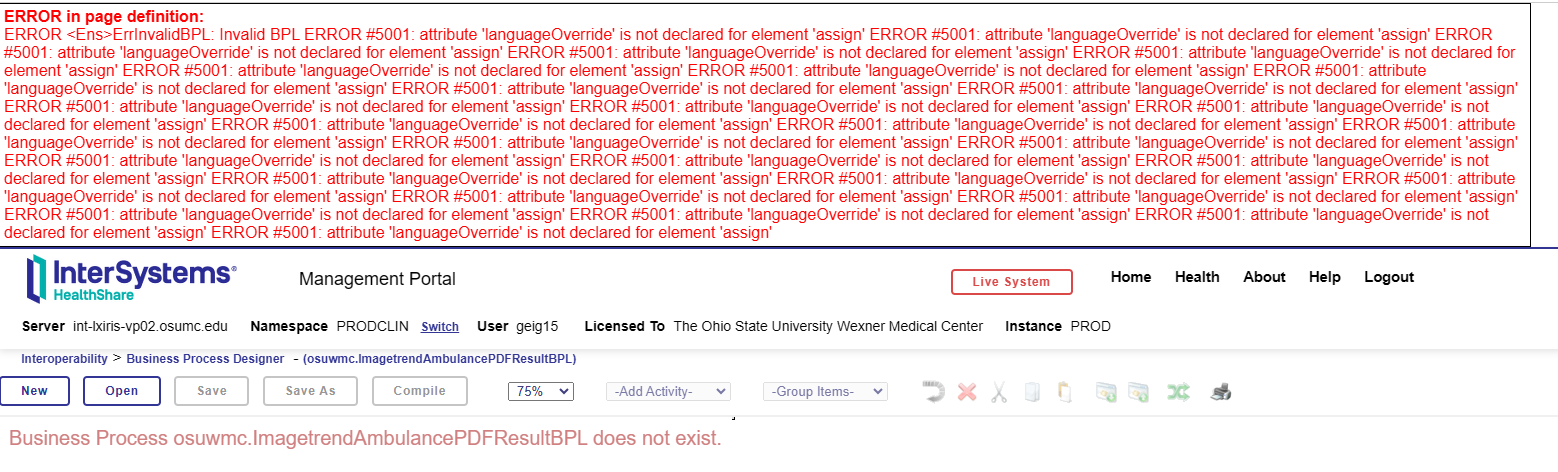
Task: Click the Open button
Action: tap(122, 391)
